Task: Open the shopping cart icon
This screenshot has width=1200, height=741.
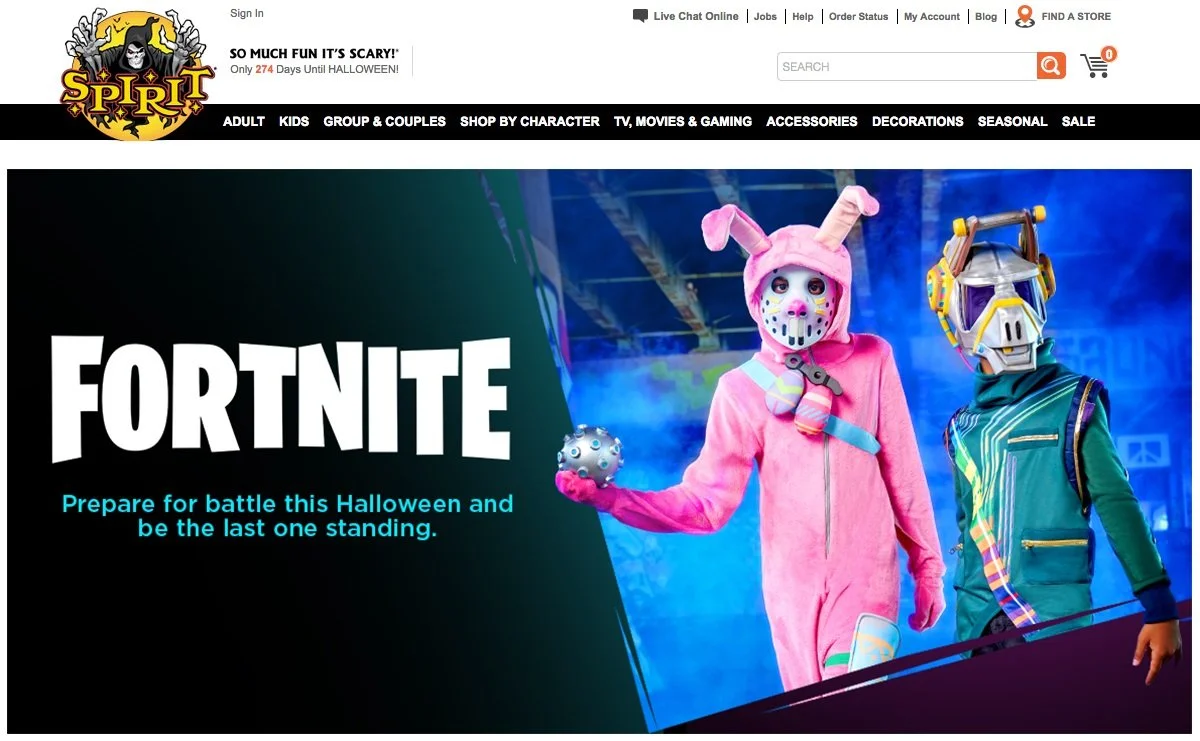Action: click(1095, 66)
